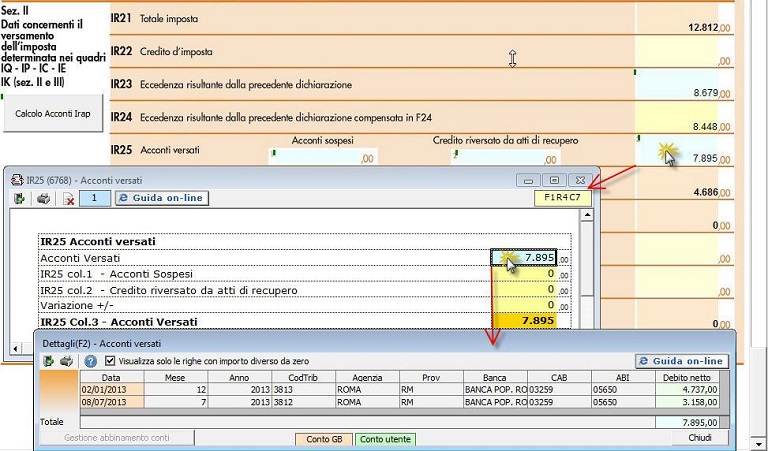The image size is (768, 451).
Task: Click Variazione +/- value cell
Action: pyautogui.click(x=524, y=305)
